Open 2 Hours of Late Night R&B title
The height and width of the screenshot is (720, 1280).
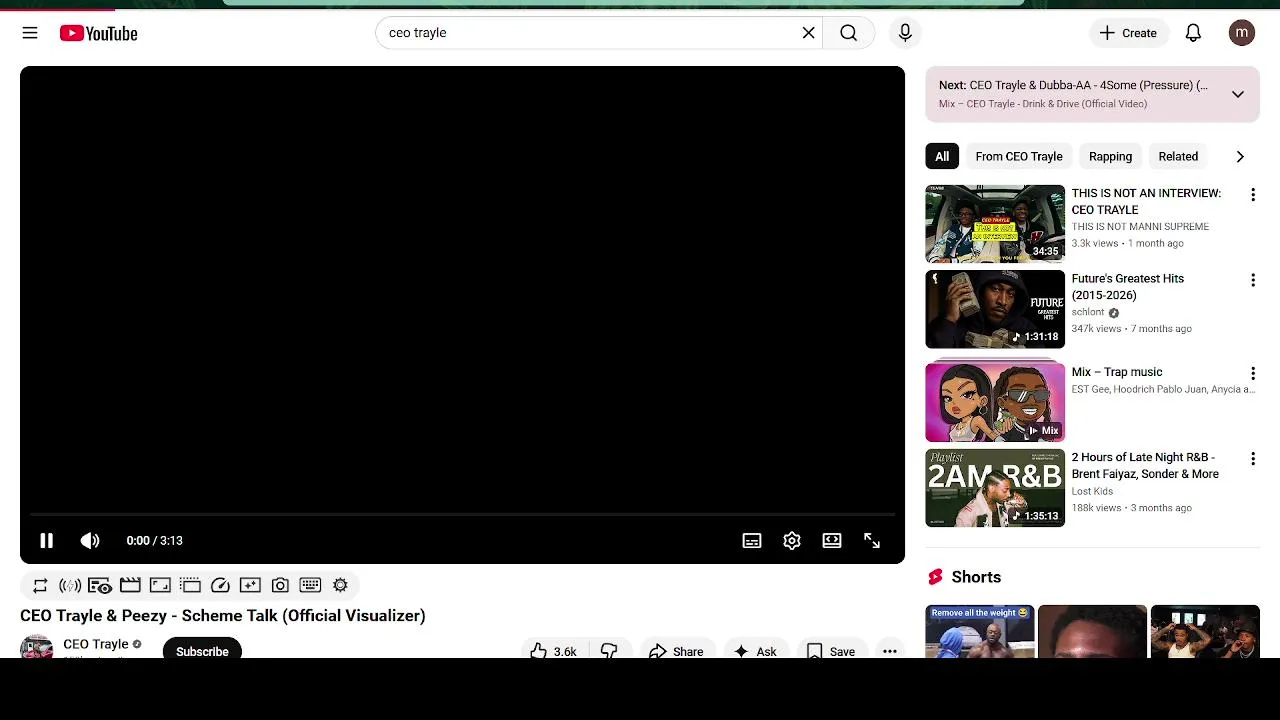(x=1145, y=466)
